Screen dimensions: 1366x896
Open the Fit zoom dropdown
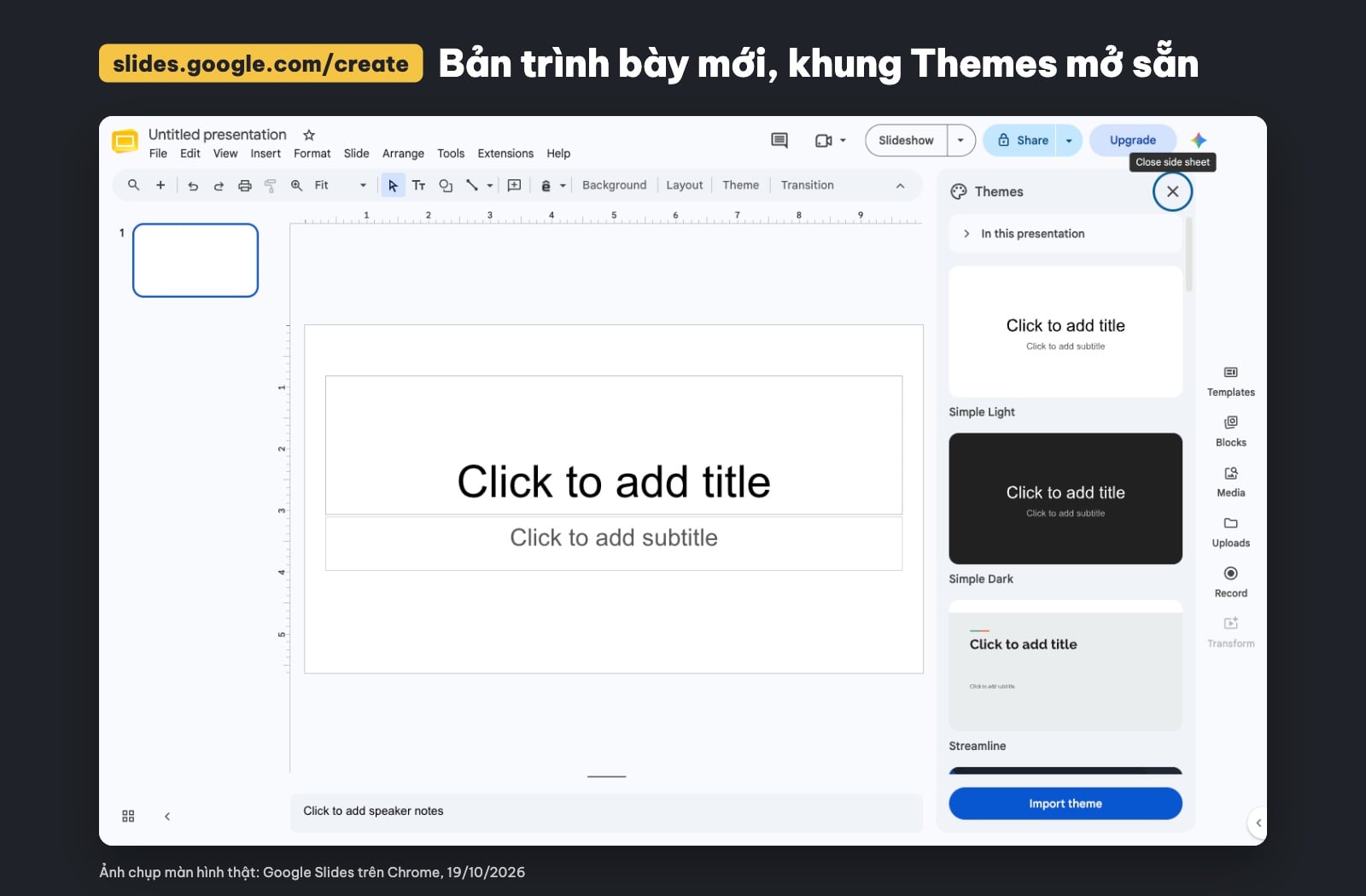coord(341,185)
